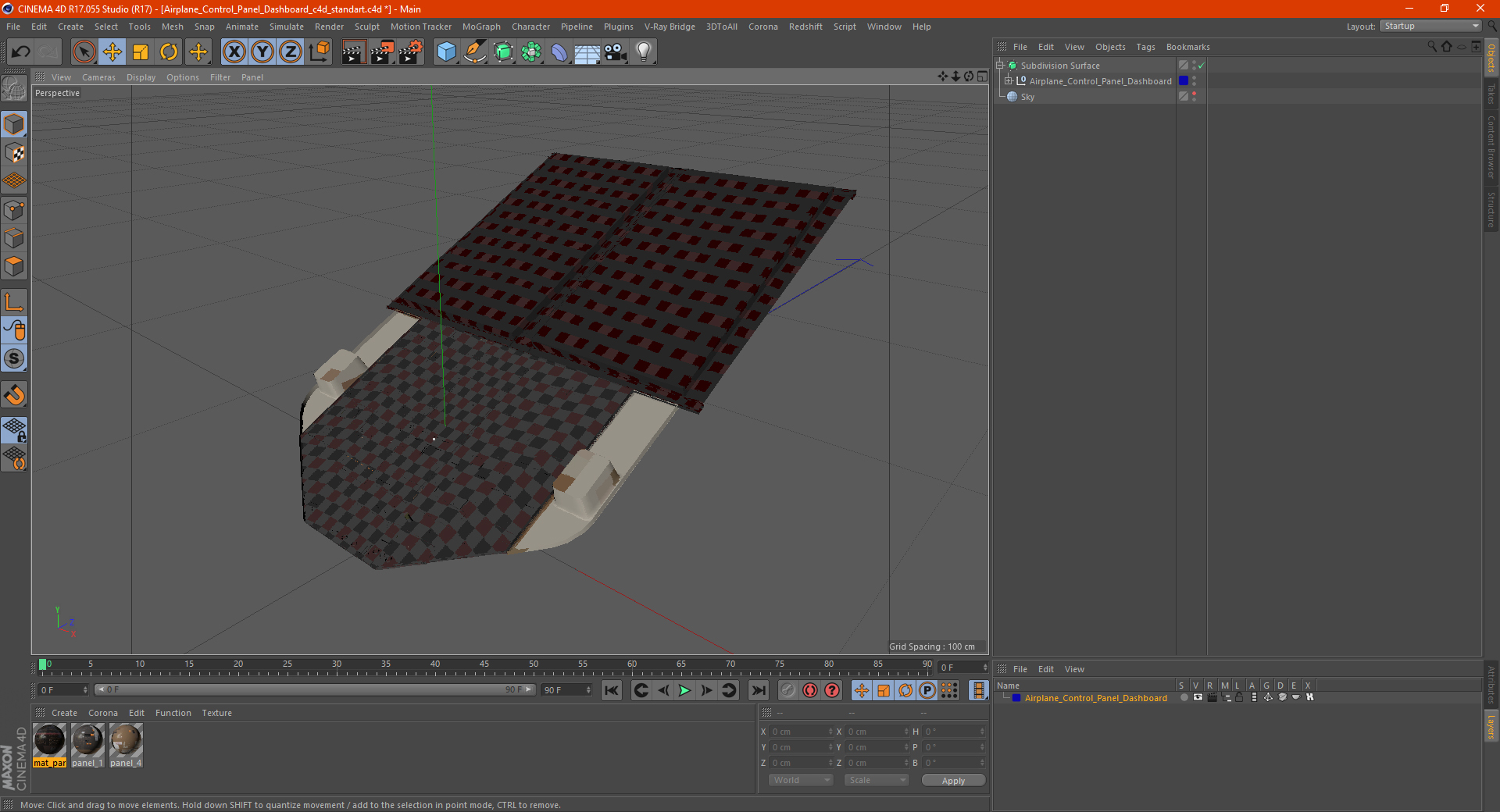Add a light object
The image size is (1500, 812).
pyautogui.click(x=643, y=52)
